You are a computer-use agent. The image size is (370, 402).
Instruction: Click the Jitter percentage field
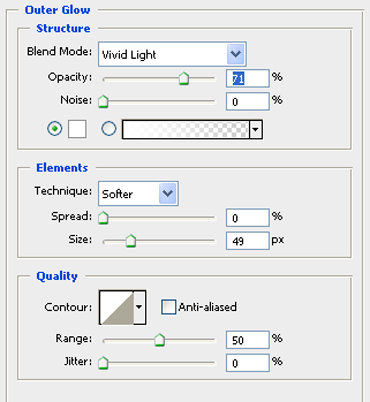coord(247,363)
